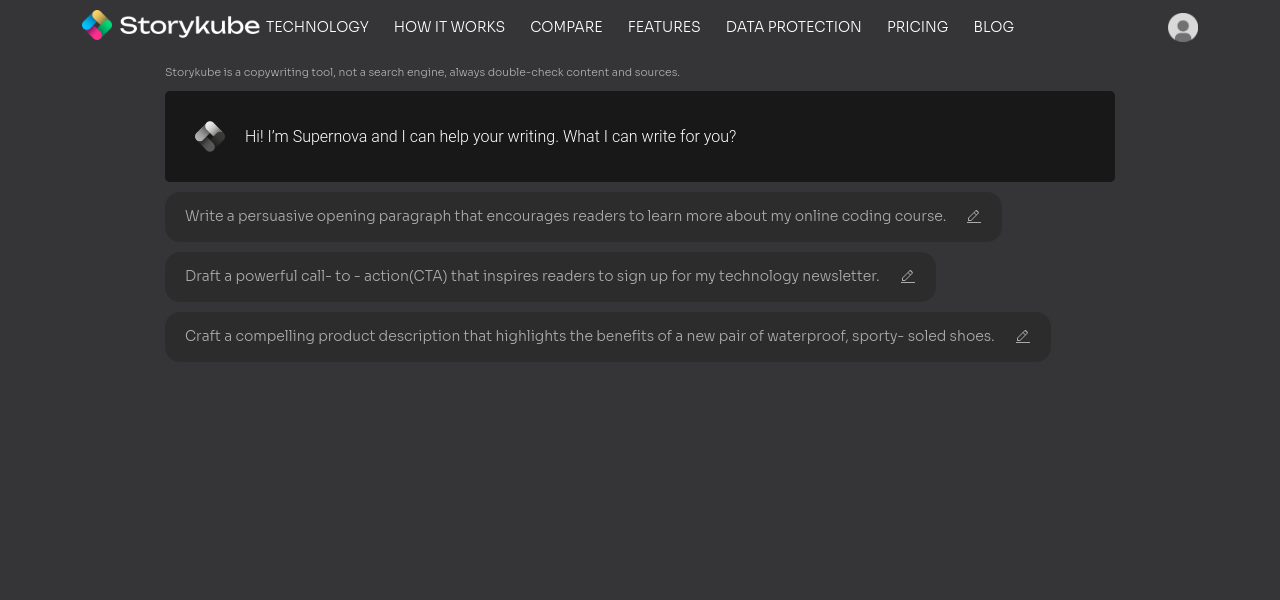This screenshot has width=1280, height=600.
Task: Open the user profile avatar
Action: (1183, 28)
